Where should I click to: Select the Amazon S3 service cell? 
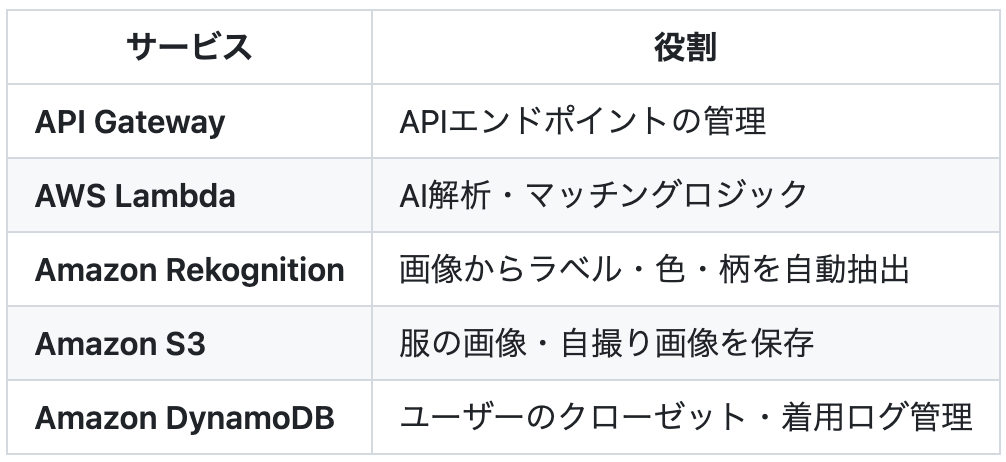(x=120, y=344)
